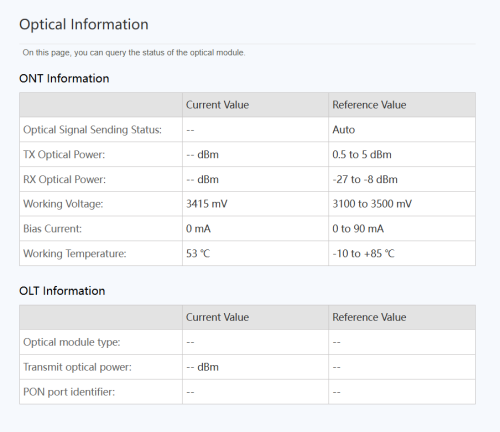The width and height of the screenshot is (500, 432).
Task: Click the Working Temperature label
Action: [x=75, y=253]
